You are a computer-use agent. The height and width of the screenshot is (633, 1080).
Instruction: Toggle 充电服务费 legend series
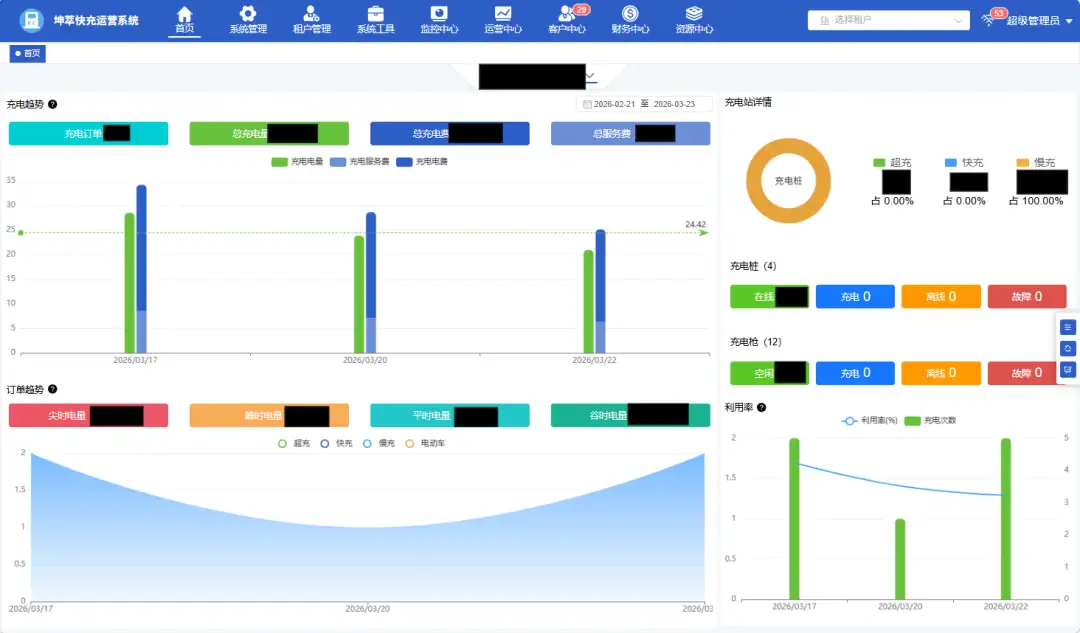[360, 162]
